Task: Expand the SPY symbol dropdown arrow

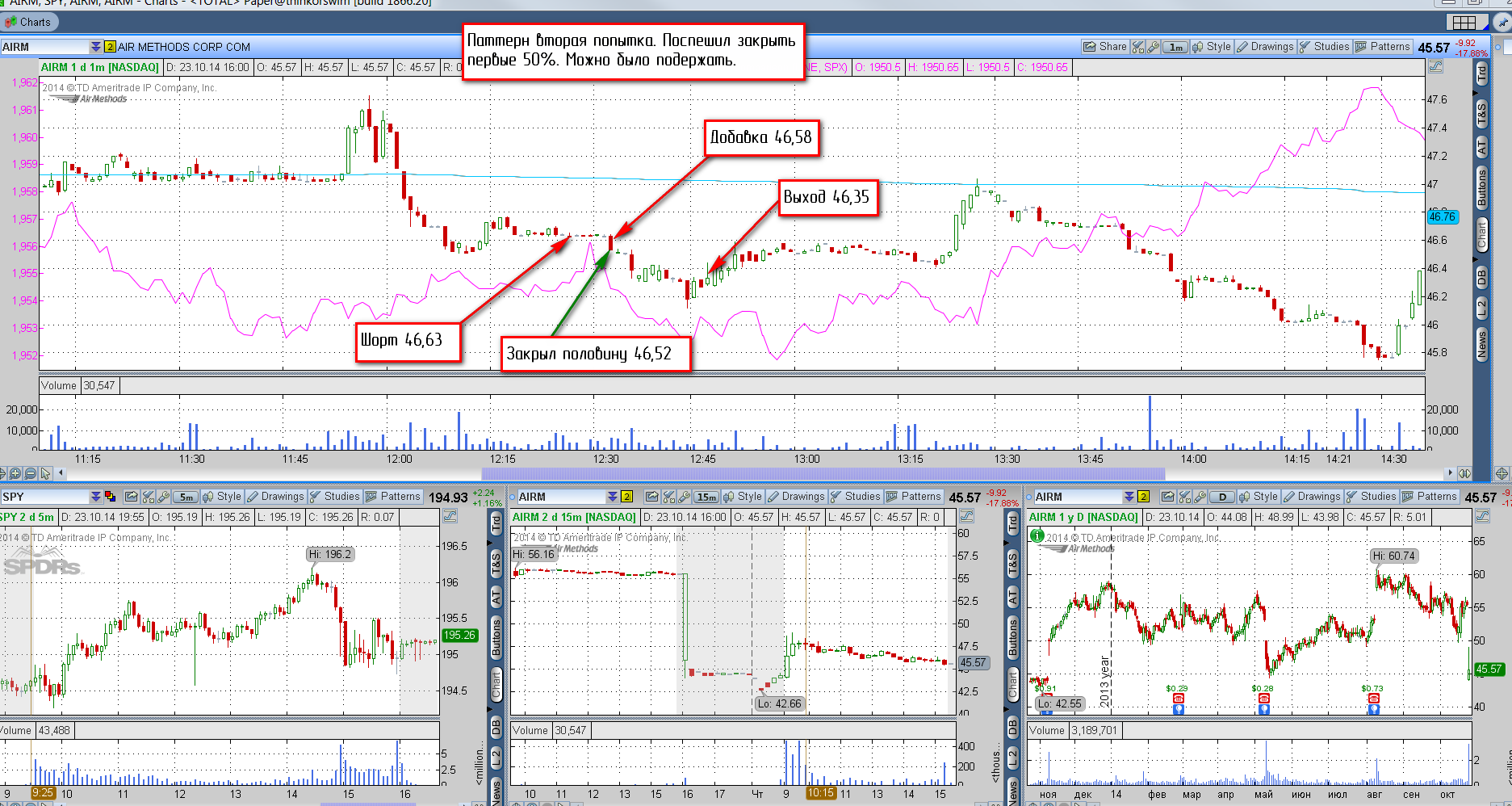Action: (96, 497)
